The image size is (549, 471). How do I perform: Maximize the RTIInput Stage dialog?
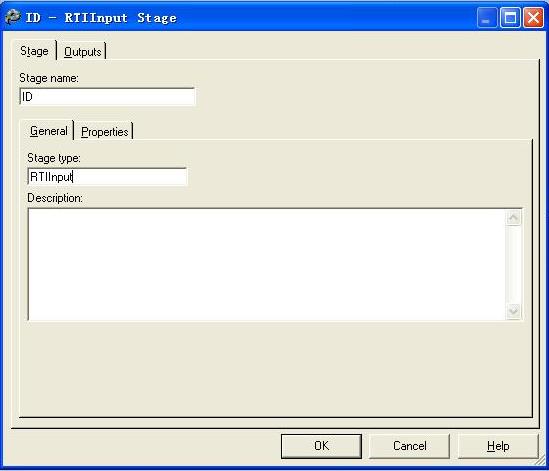[x=510, y=17]
